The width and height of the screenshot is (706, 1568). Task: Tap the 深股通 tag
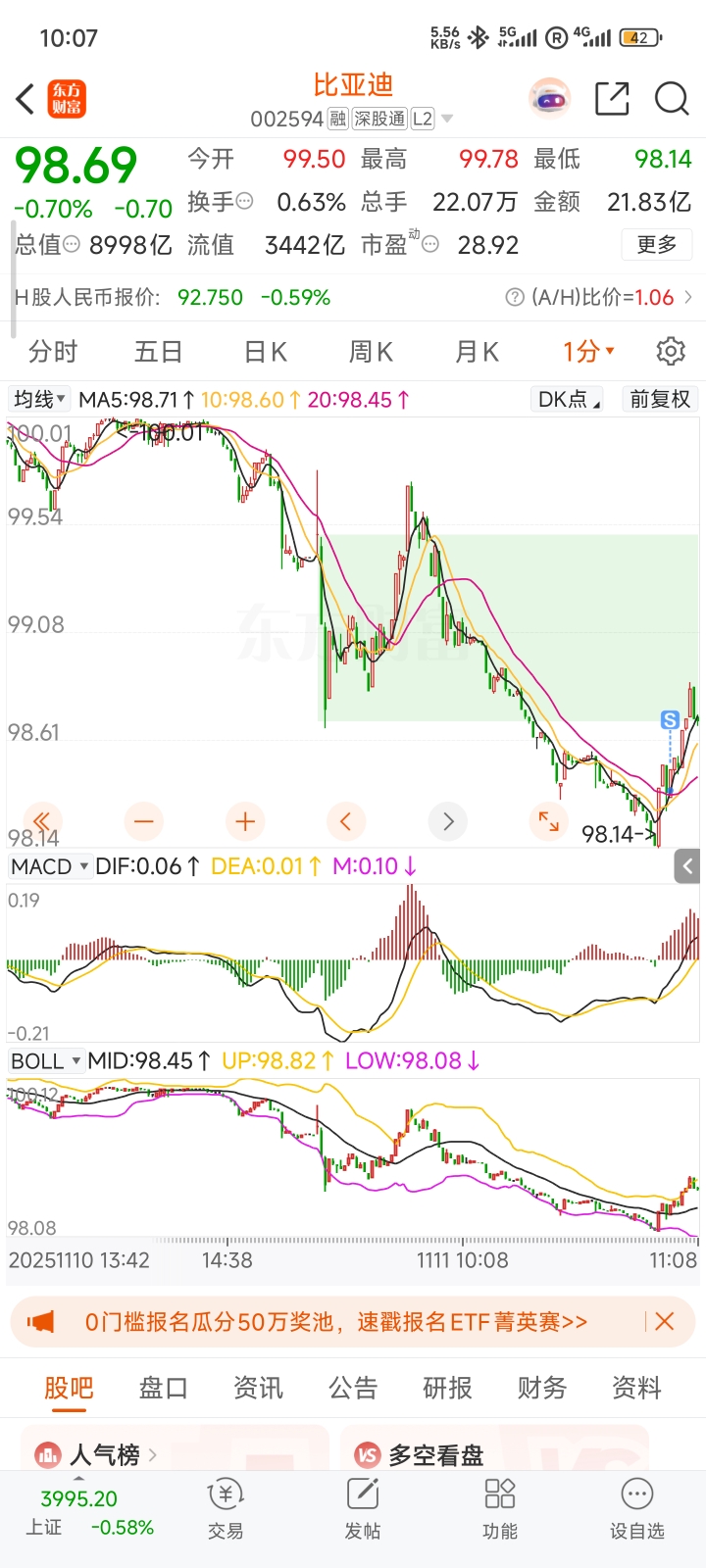(x=379, y=119)
